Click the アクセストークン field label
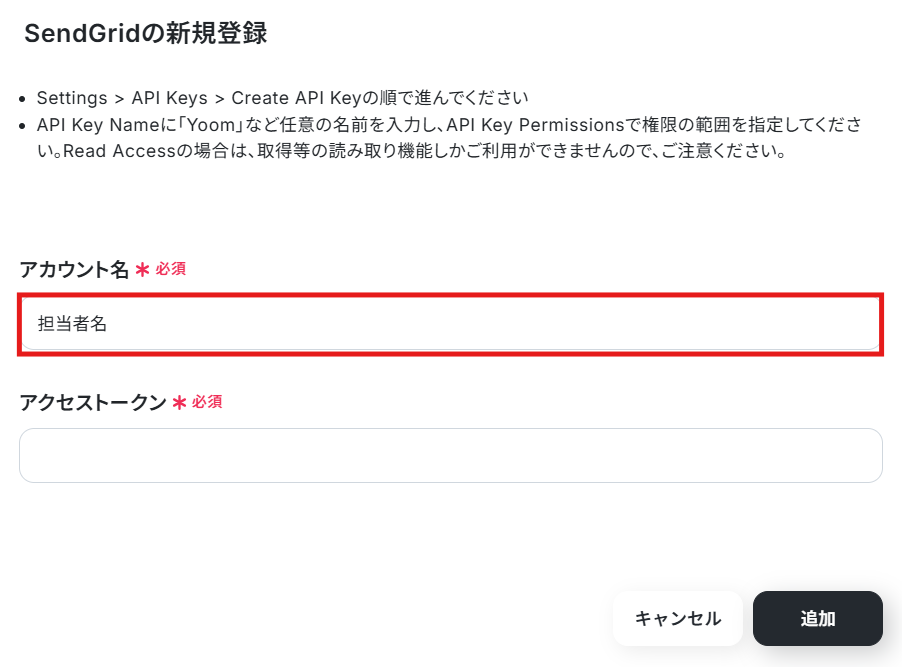This screenshot has height=667, width=902. click(x=93, y=402)
